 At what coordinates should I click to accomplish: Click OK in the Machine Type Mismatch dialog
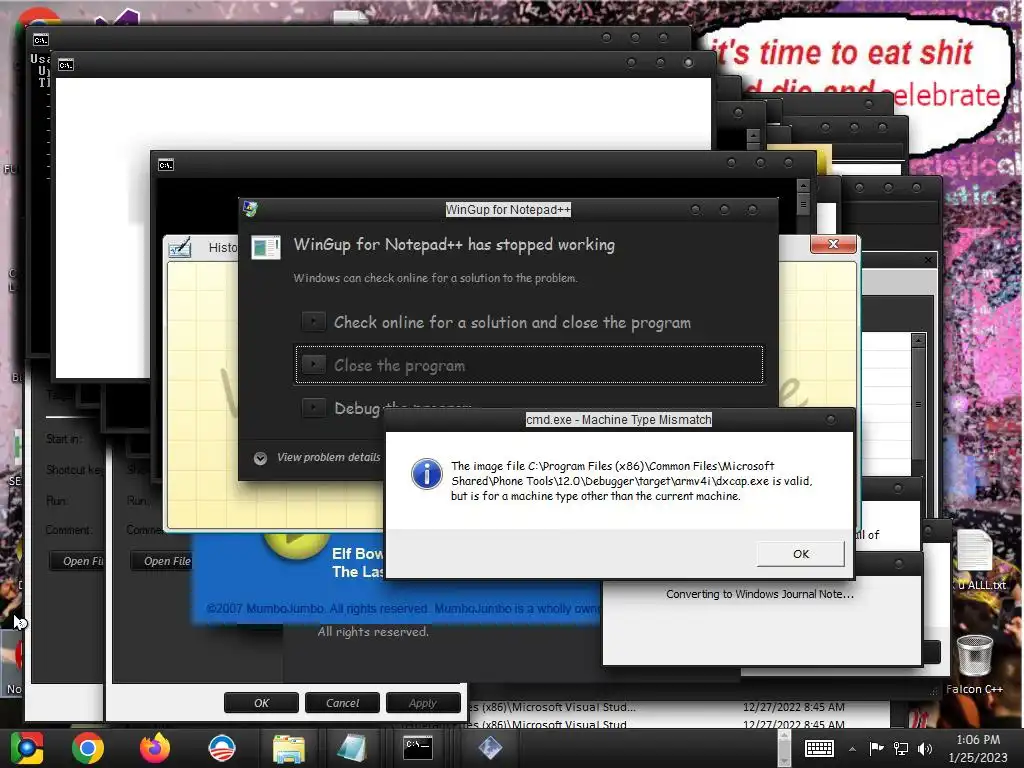coord(801,554)
